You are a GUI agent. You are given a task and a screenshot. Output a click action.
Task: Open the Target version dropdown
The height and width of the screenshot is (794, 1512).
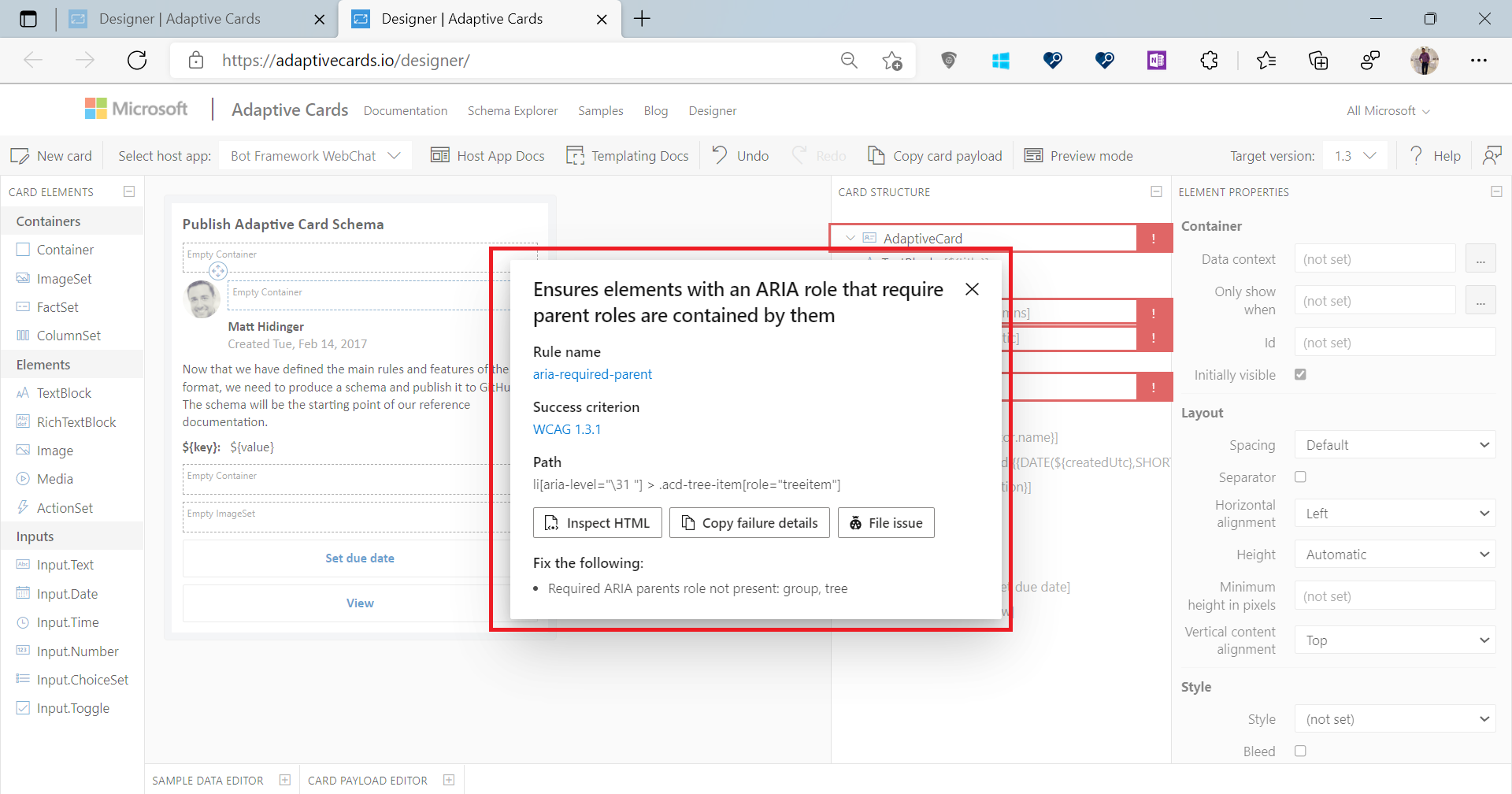click(x=1354, y=155)
